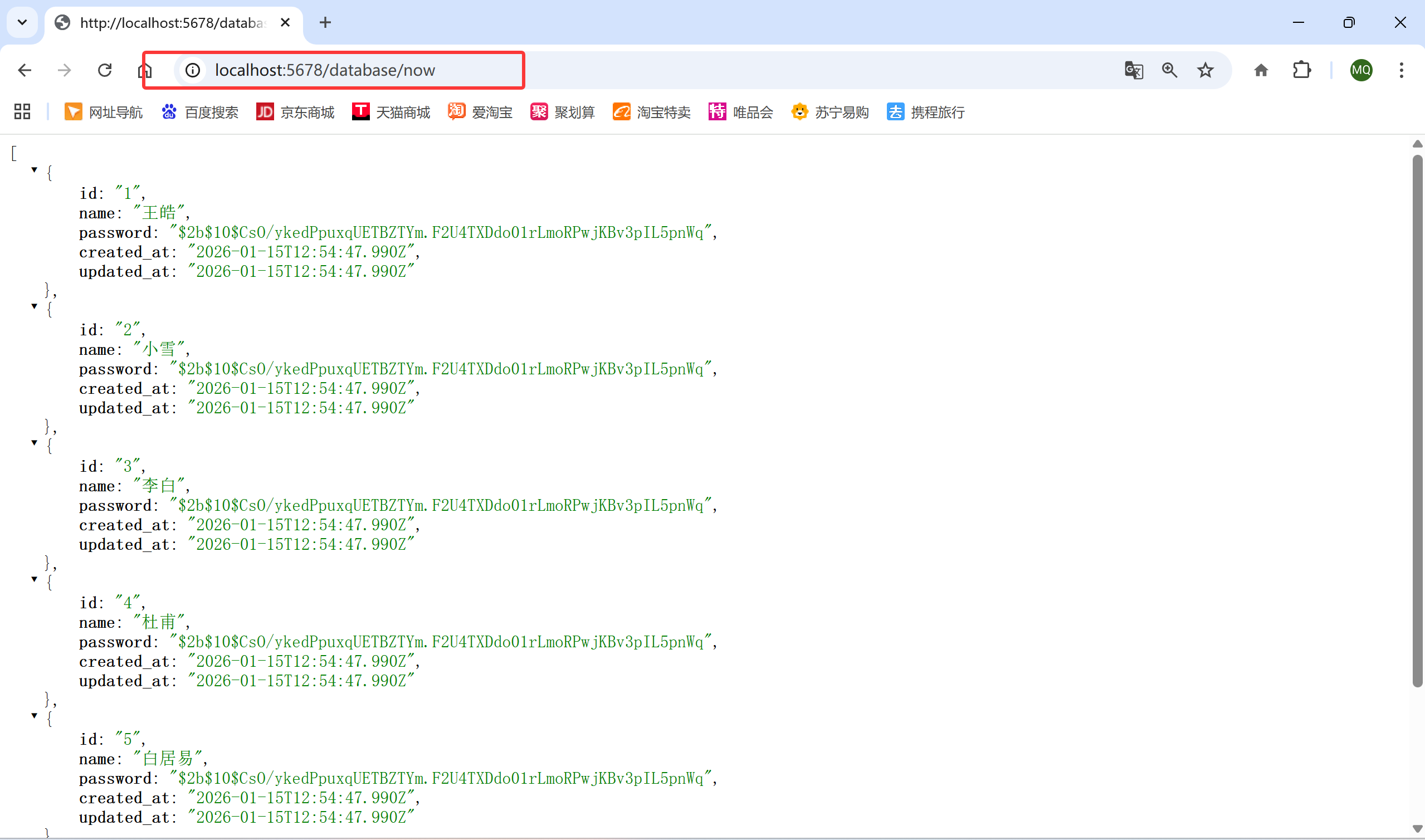
Task: Open the translate page icon
Action: tap(1134, 70)
